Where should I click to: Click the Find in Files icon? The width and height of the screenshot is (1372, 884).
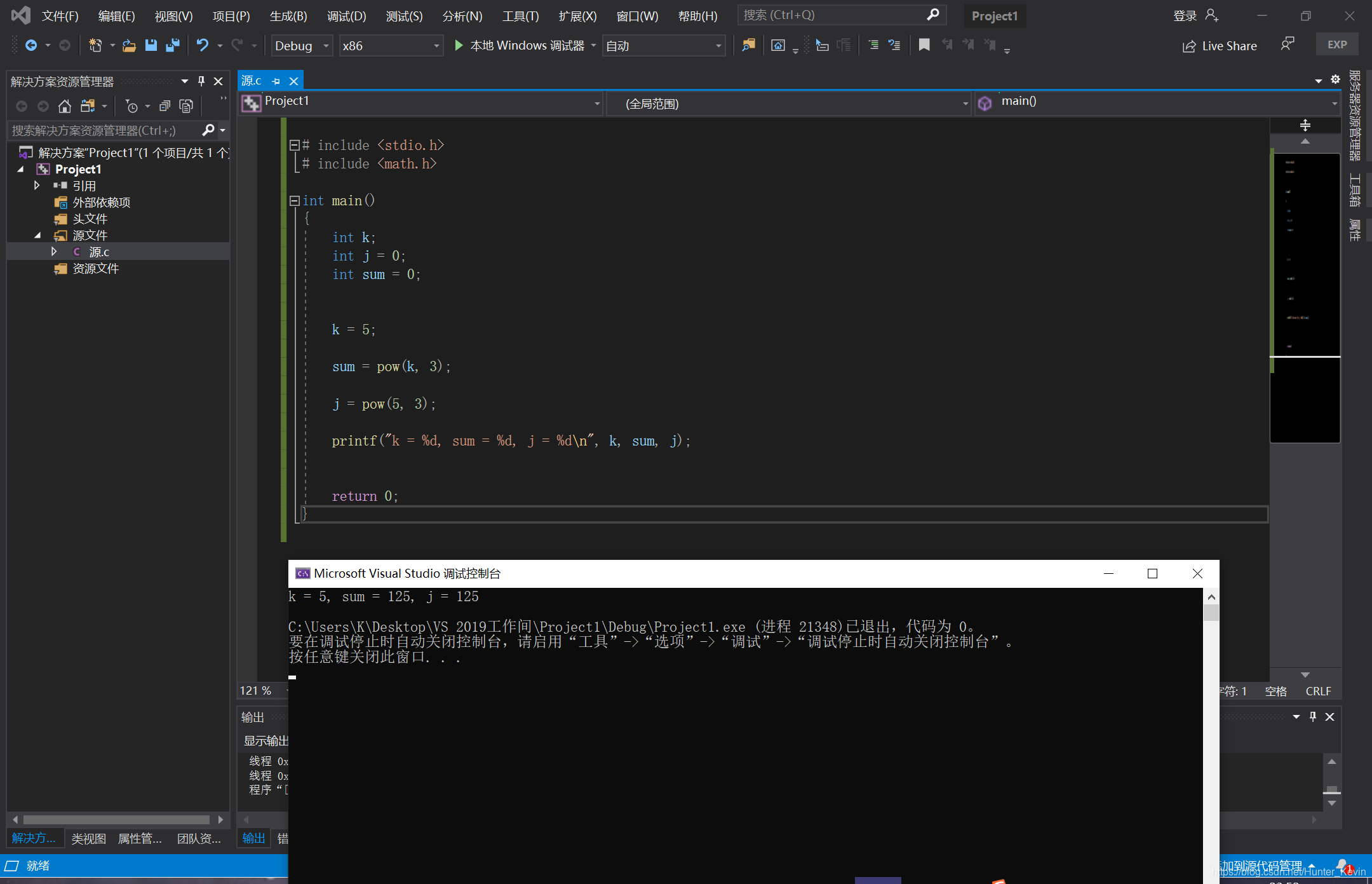tap(749, 45)
